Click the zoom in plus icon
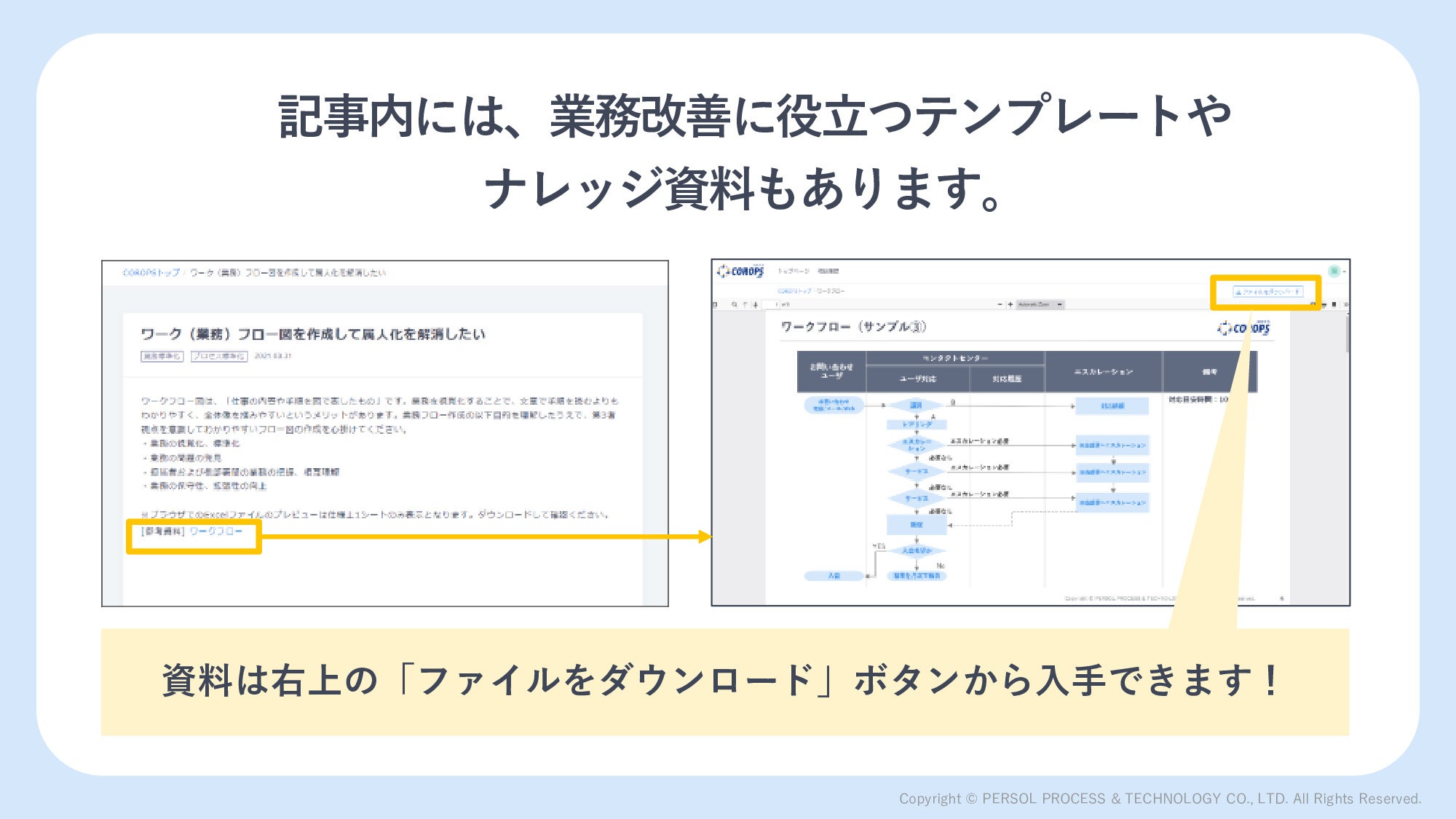This screenshot has width=1456, height=819. coord(1010,304)
